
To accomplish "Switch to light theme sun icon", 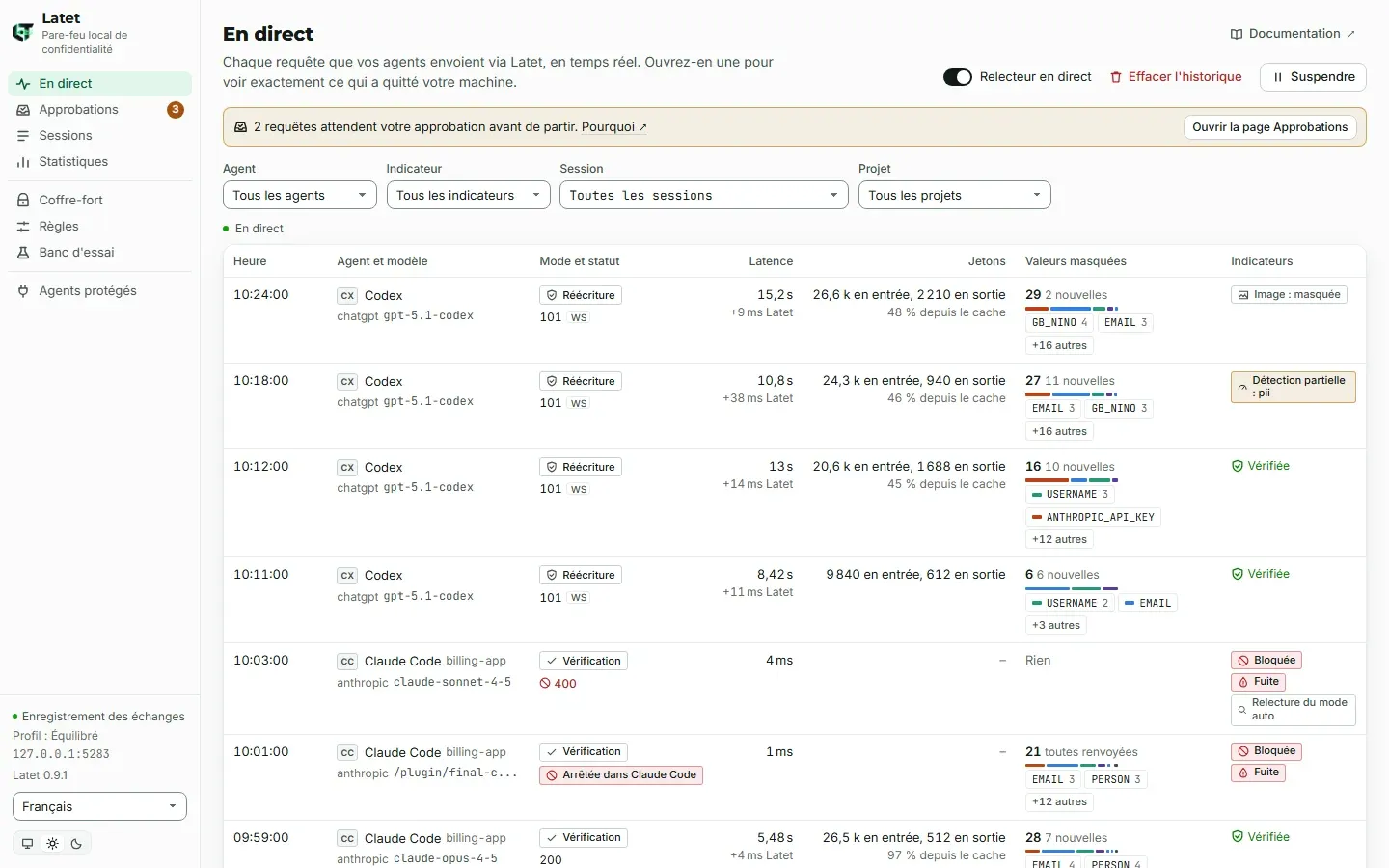I will point(52,843).
